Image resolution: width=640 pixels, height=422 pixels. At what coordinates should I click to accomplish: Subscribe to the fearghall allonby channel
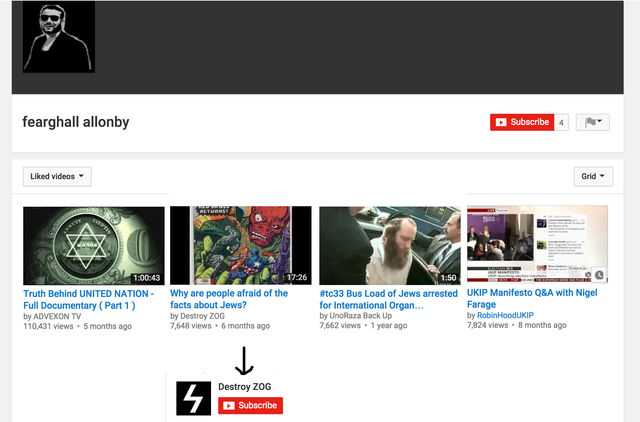pos(521,122)
